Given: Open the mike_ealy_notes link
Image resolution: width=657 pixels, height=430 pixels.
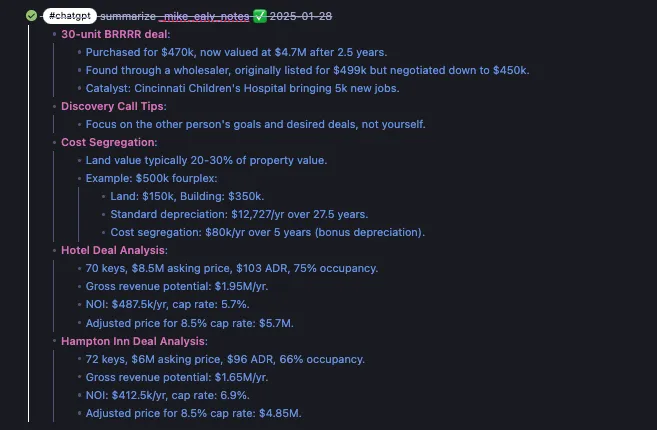Looking at the screenshot, I should pyautogui.click(x=205, y=16).
